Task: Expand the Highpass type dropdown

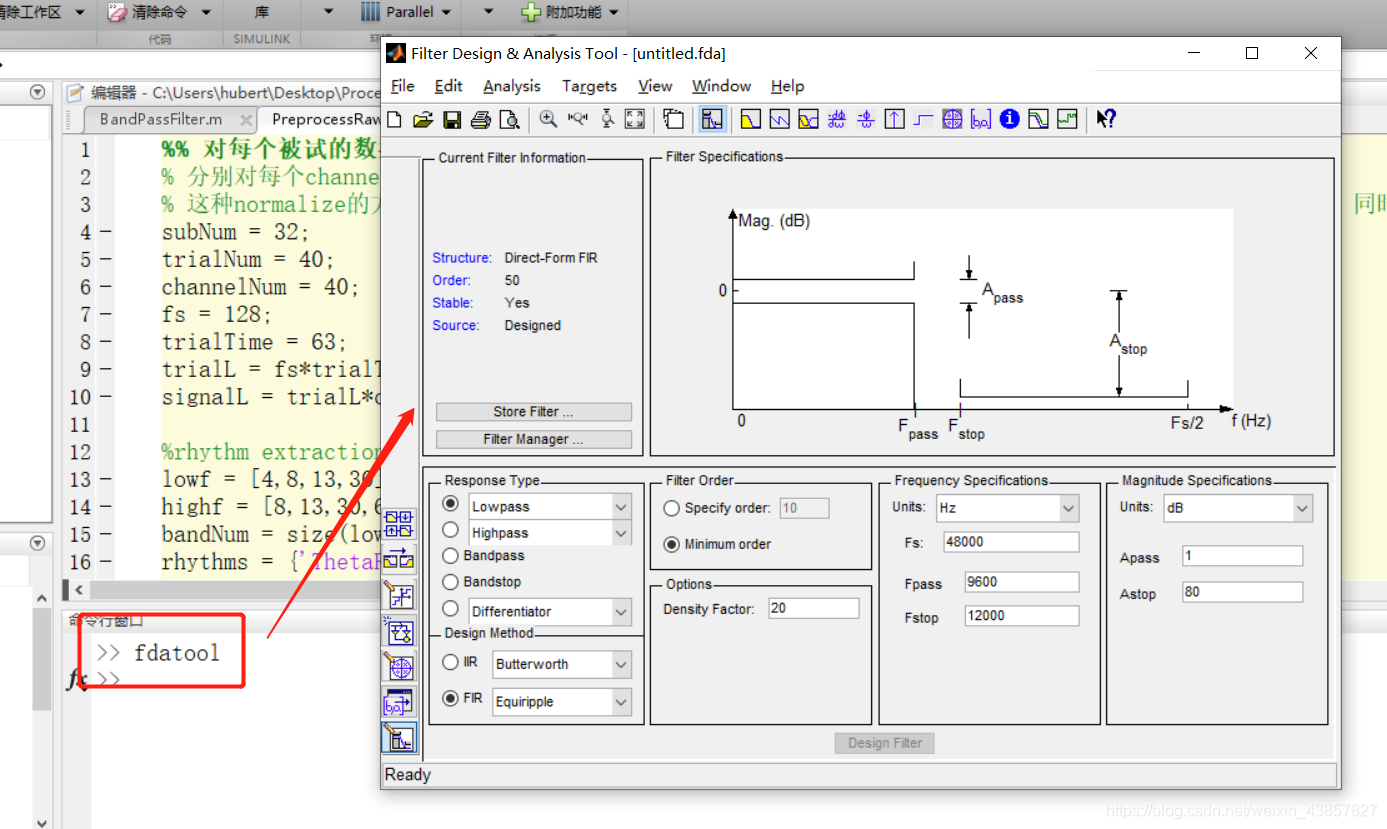Action: pos(621,533)
